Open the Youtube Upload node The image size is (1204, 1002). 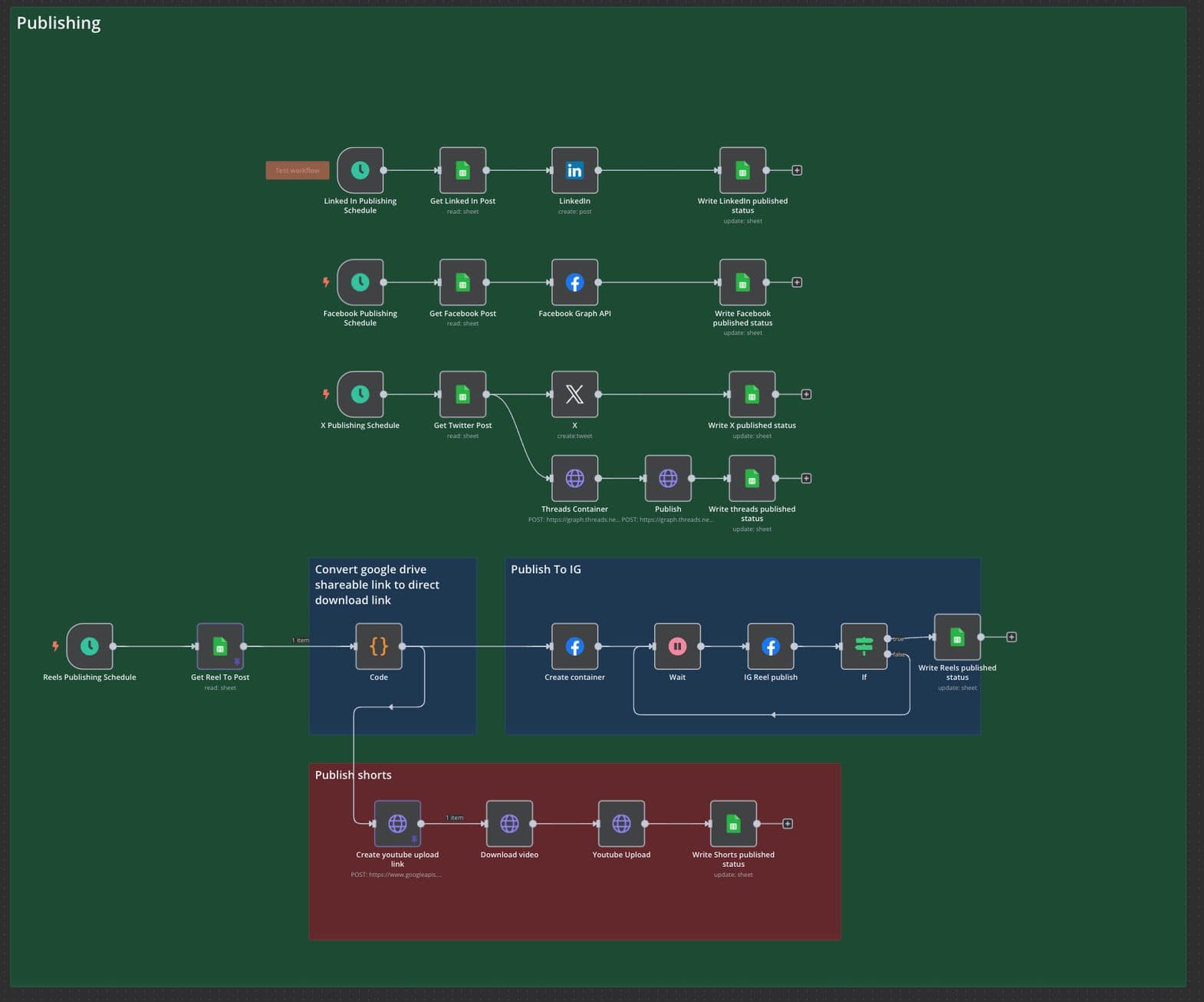(x=621, y=824)
